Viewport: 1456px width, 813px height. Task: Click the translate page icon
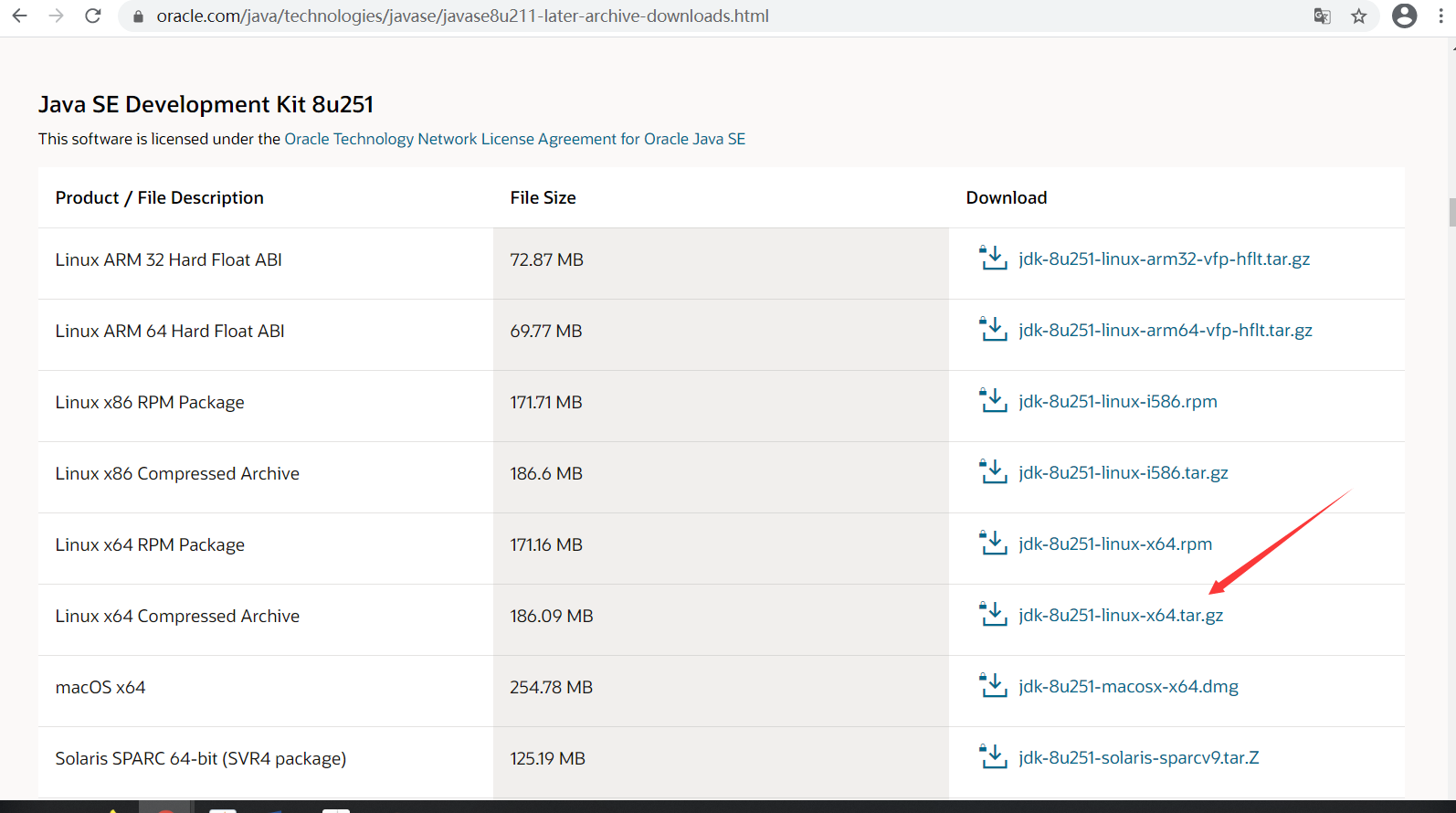click(x=1322, y=16)
